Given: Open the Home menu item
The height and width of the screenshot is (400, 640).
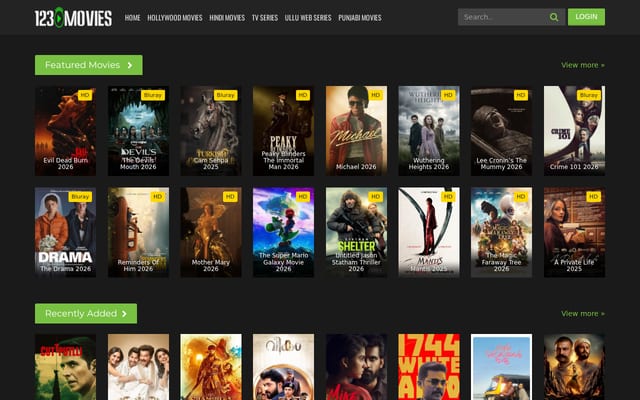Looking at the screenshot, I should (x=132, y=18).
